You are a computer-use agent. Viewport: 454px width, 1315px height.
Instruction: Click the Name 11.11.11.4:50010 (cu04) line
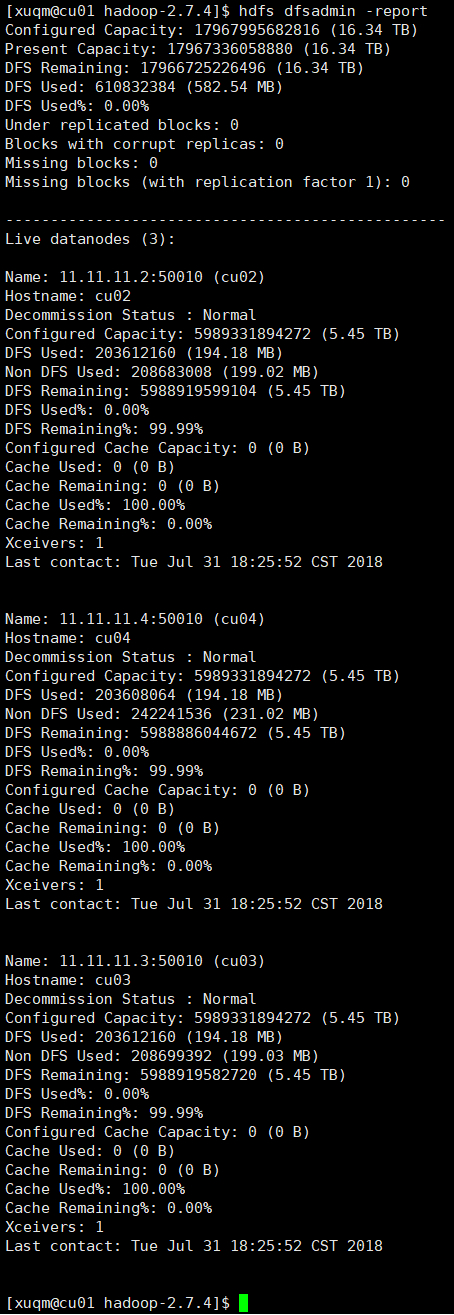[x=135, y=619]
